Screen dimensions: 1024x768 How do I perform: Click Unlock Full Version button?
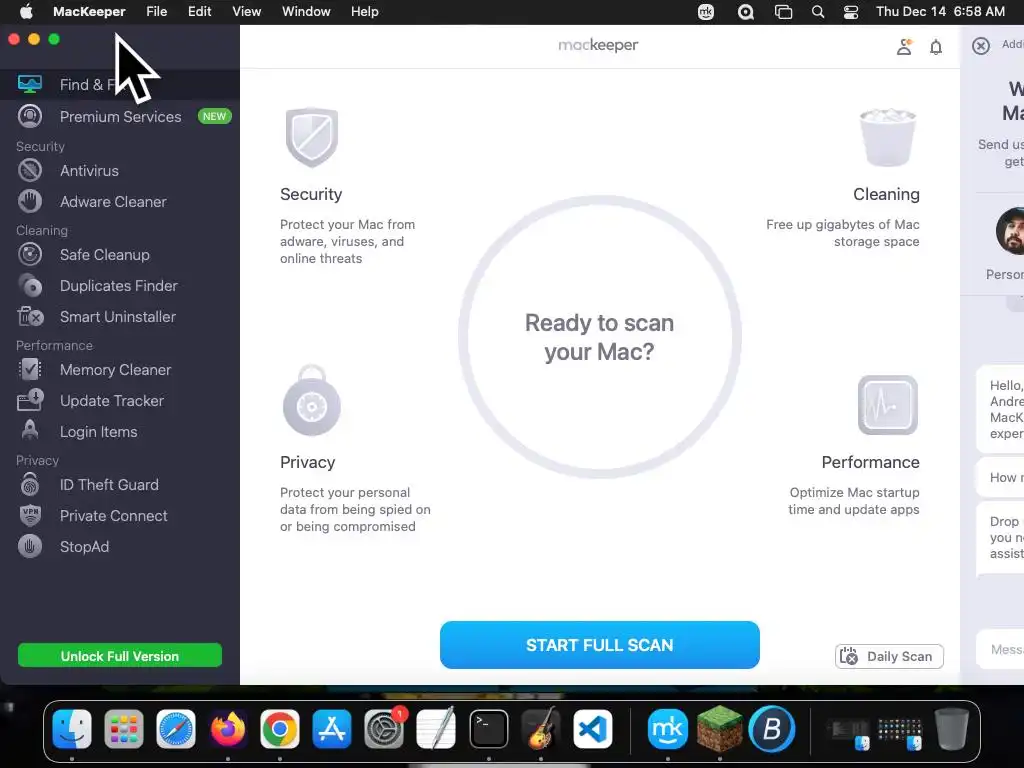pyautogui.click(x=120, y=656)
